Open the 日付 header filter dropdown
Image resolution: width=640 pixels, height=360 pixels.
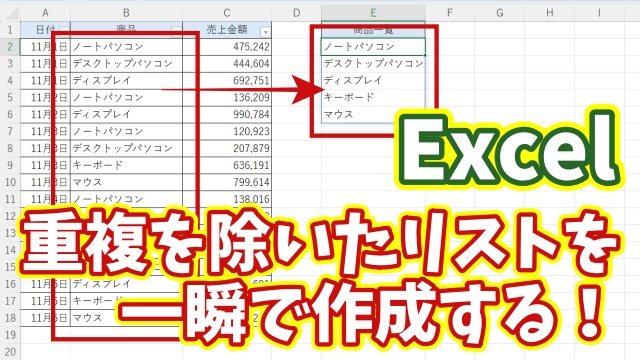click(64, 31)
